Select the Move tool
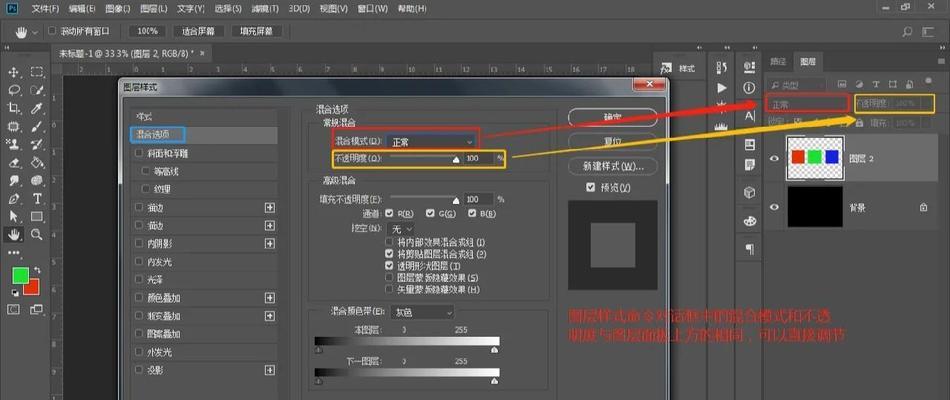Viewport: 950px width, 400px height. coord(13,72)
